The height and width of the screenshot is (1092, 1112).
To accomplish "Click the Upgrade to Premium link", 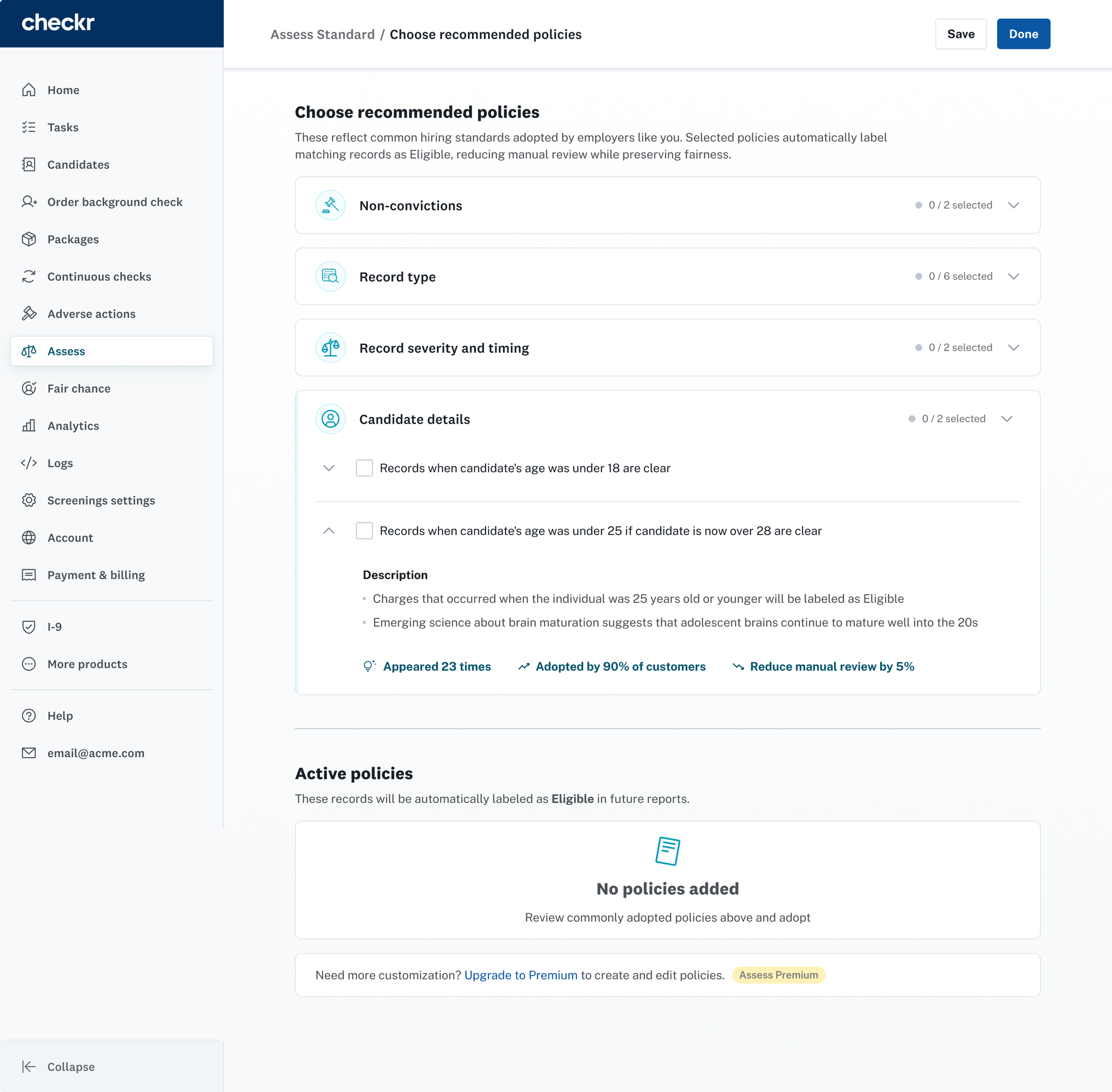I will click(x=520, y=975).
